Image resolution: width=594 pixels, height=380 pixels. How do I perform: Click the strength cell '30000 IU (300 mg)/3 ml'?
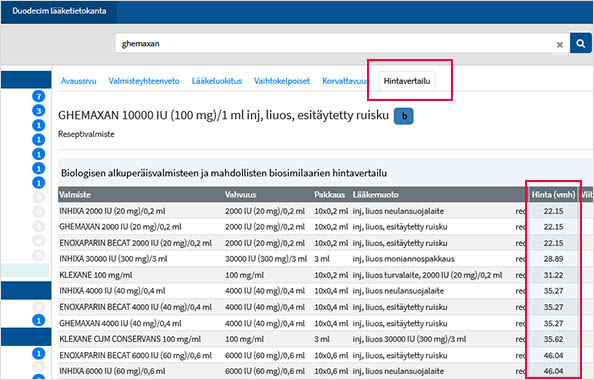coord(266,259)
